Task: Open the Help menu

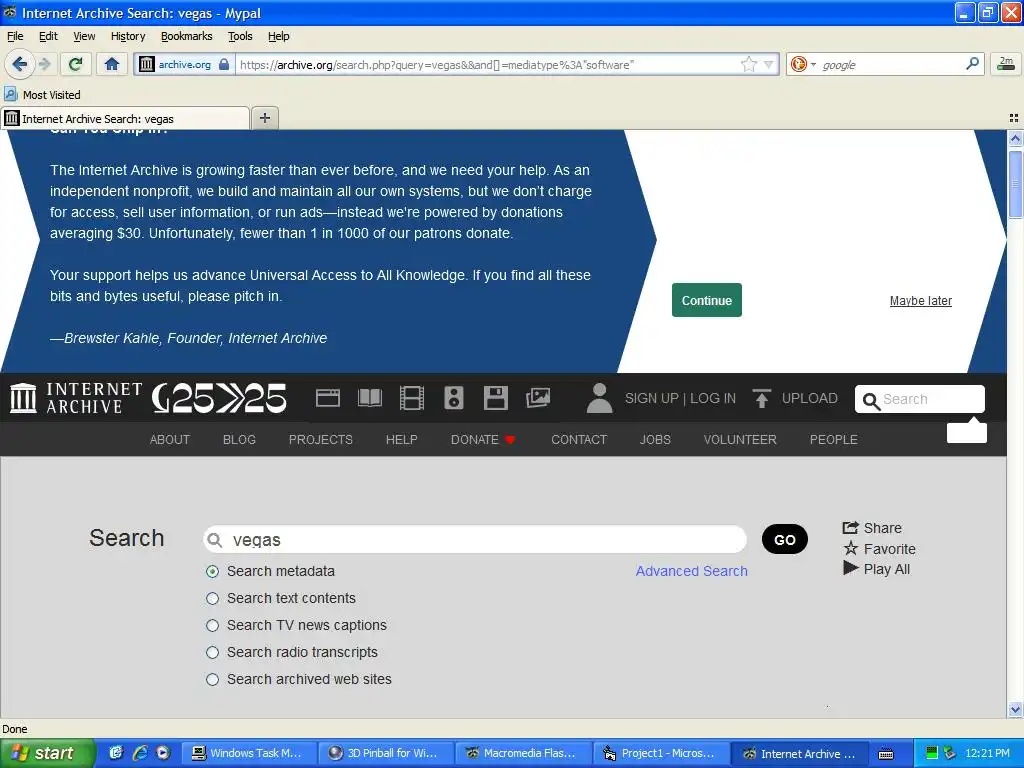Action: click(x=278, y=36)
